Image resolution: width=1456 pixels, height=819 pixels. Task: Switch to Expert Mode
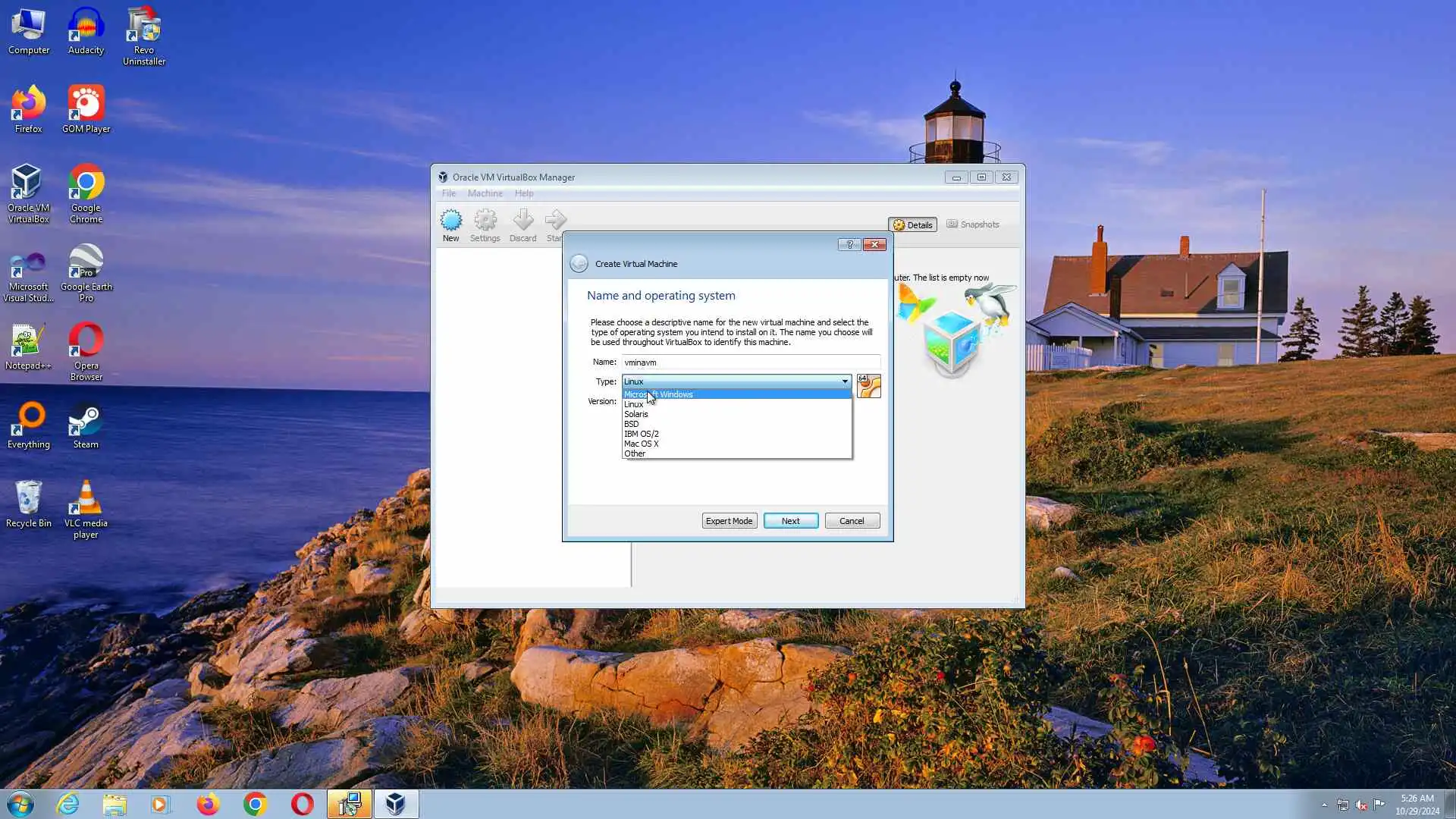click(x=729, y=521)
